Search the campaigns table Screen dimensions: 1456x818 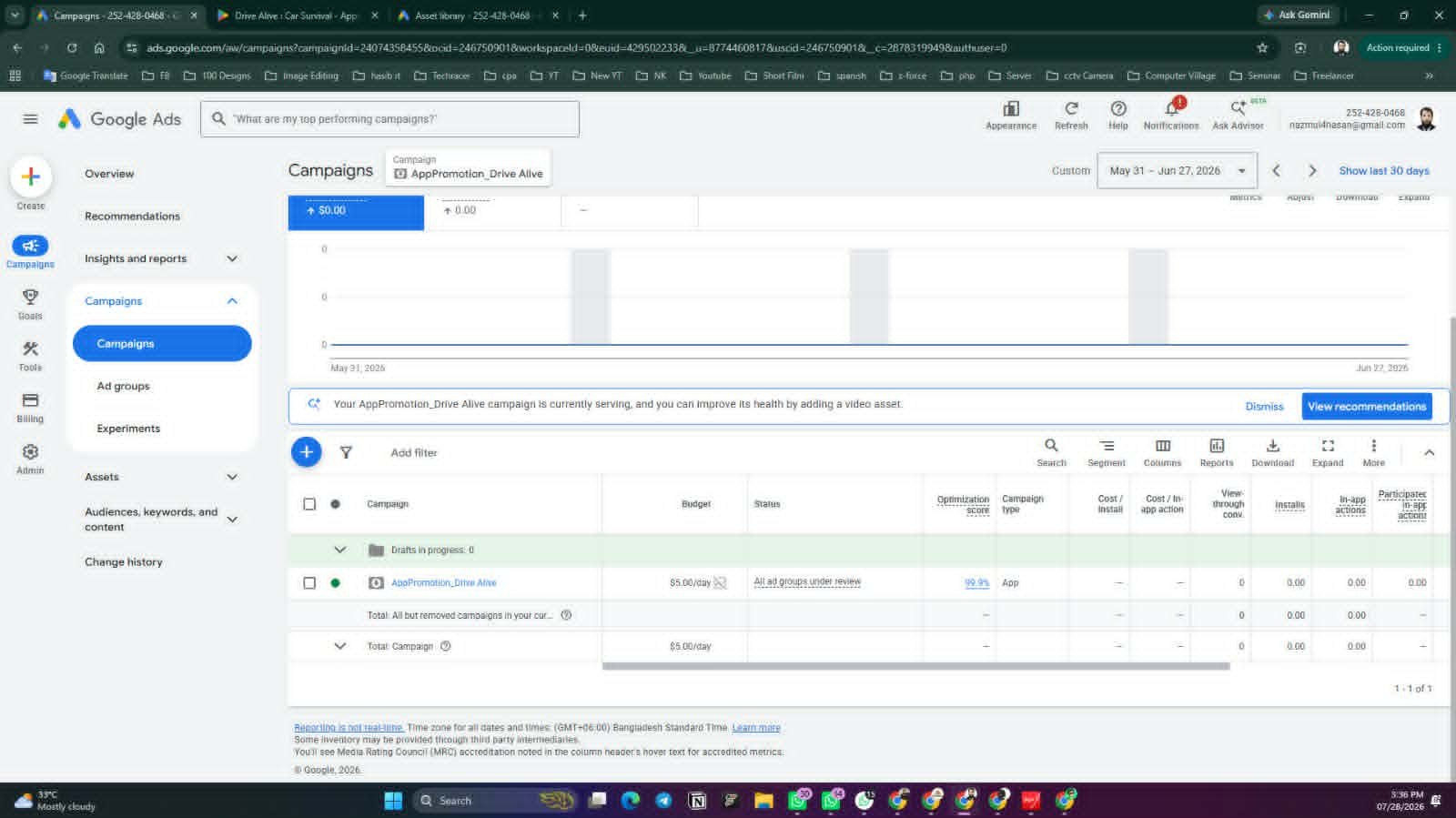point(1051,452)
